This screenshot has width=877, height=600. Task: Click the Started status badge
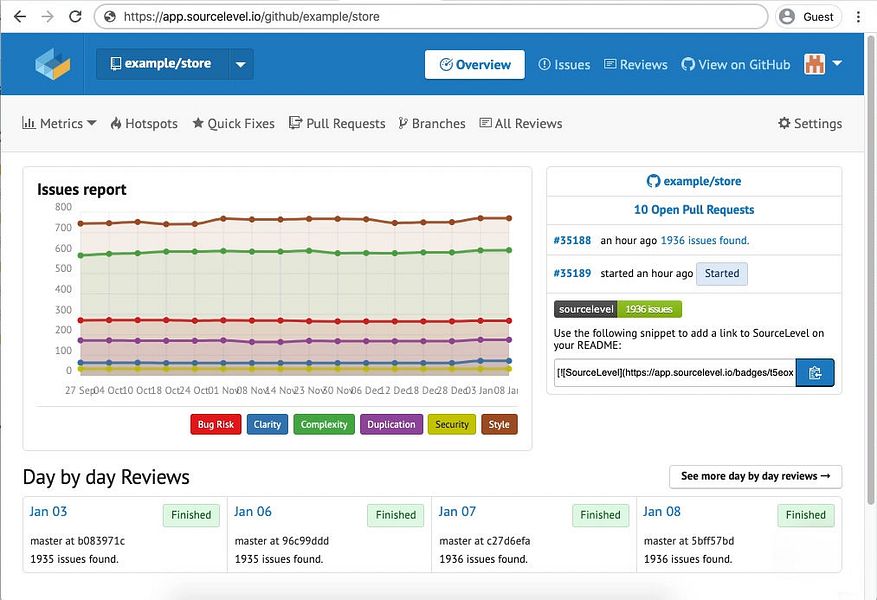pos(722,273)
